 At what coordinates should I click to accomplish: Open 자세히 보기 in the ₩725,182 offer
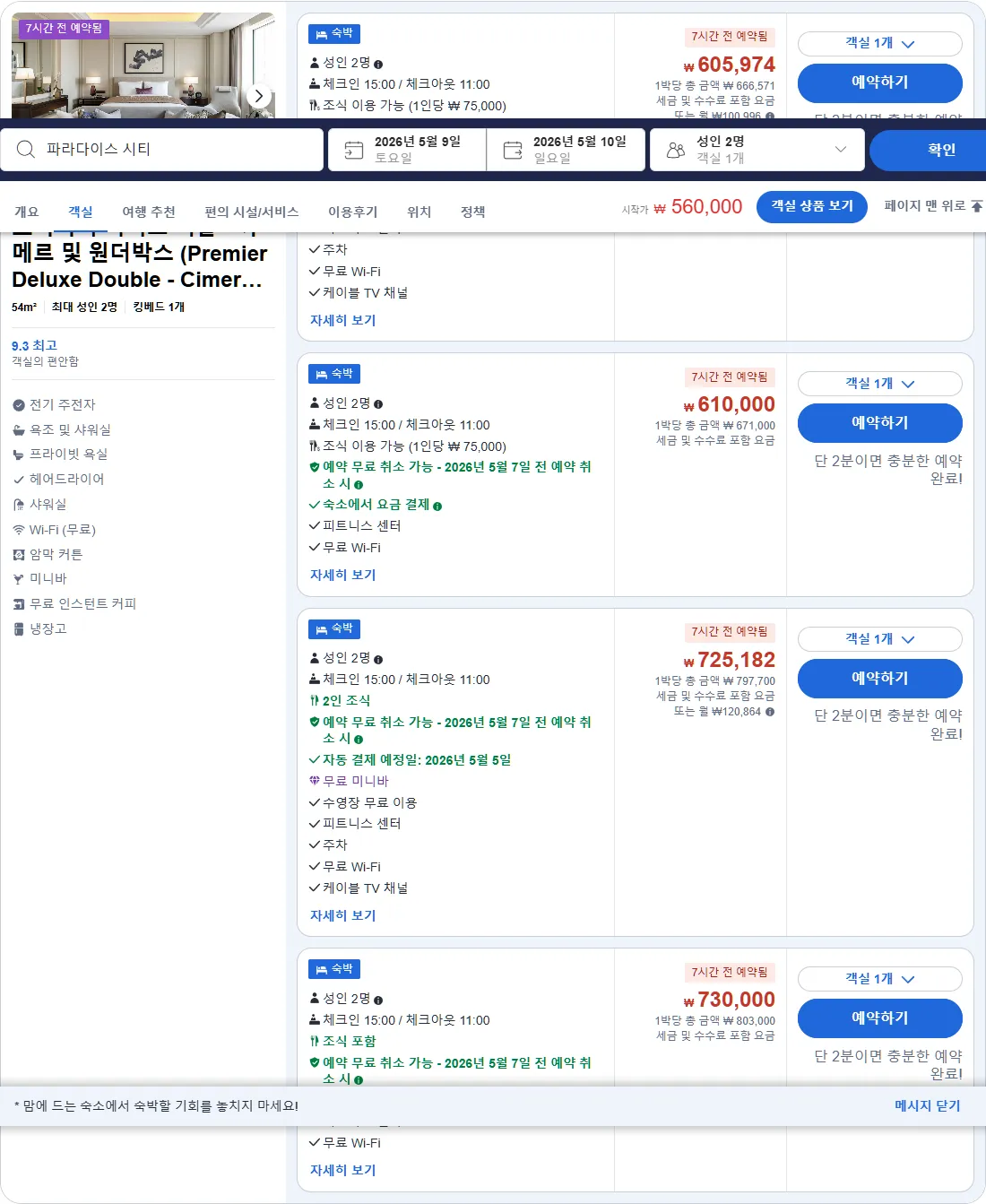pos(342,915)
